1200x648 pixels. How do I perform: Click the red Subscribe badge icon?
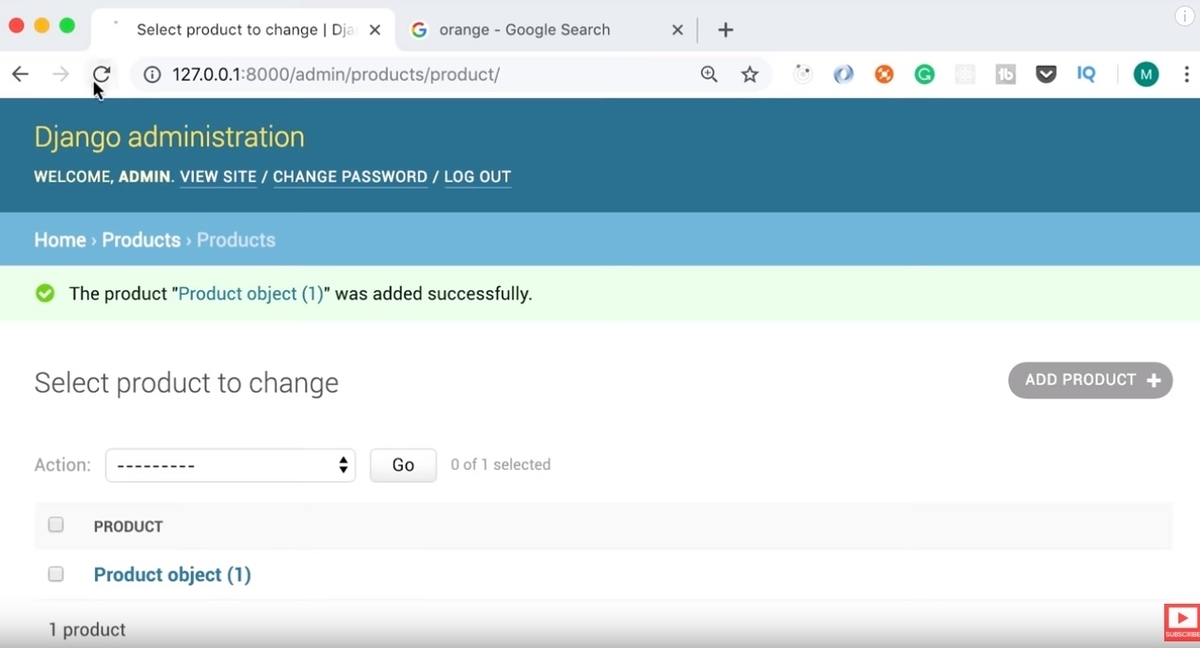1182,622
